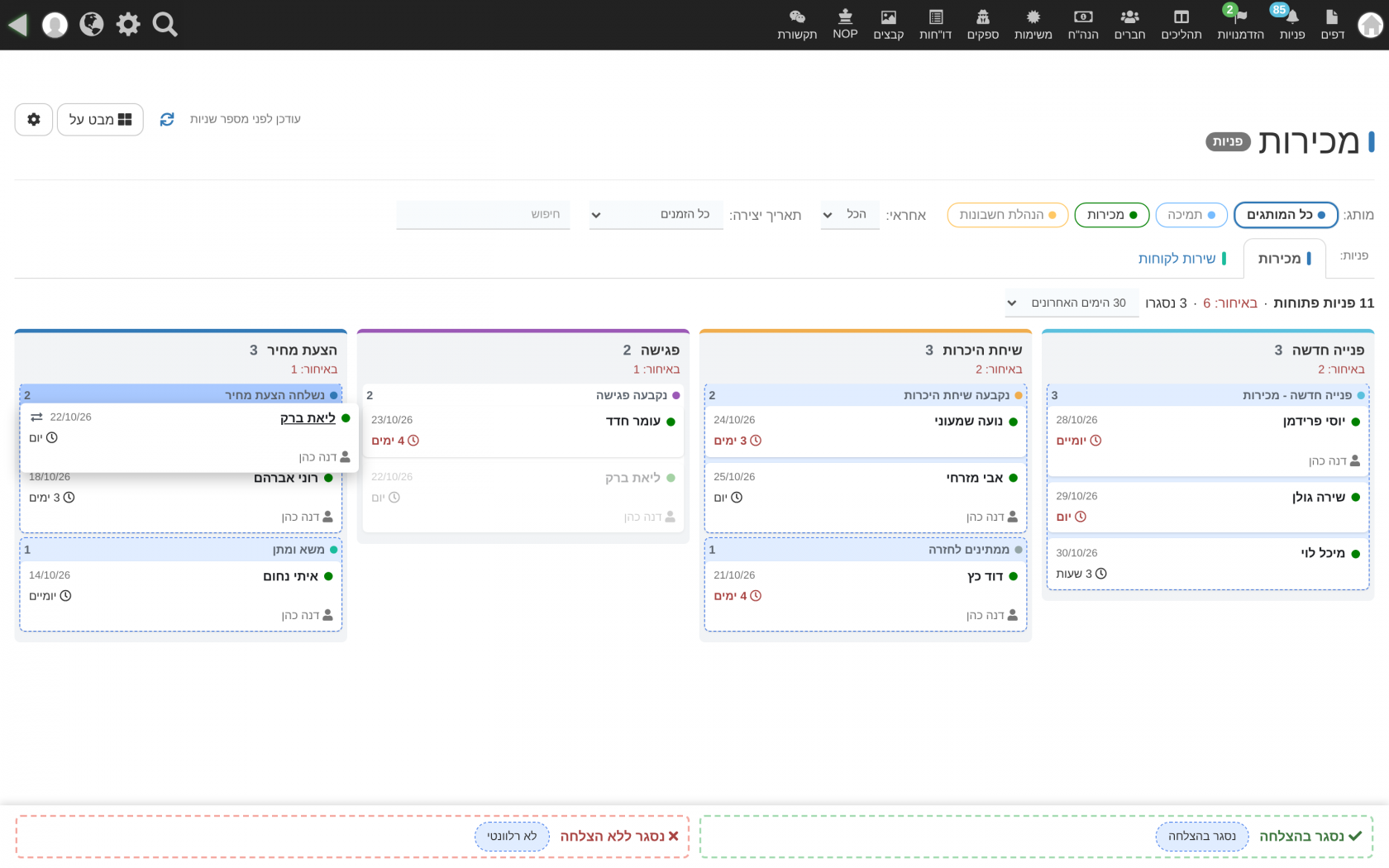This screenshot has width=1389, height=868.
Task: Open אחראי dropdown showing הכל
Action: pyautogui.click(x=850, y=215)
